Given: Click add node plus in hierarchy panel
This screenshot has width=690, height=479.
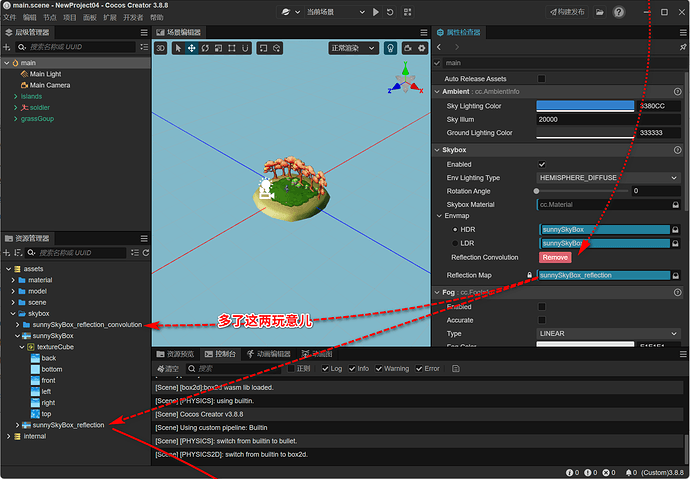Looking at the screenshot, I should [x=7, y=47].
